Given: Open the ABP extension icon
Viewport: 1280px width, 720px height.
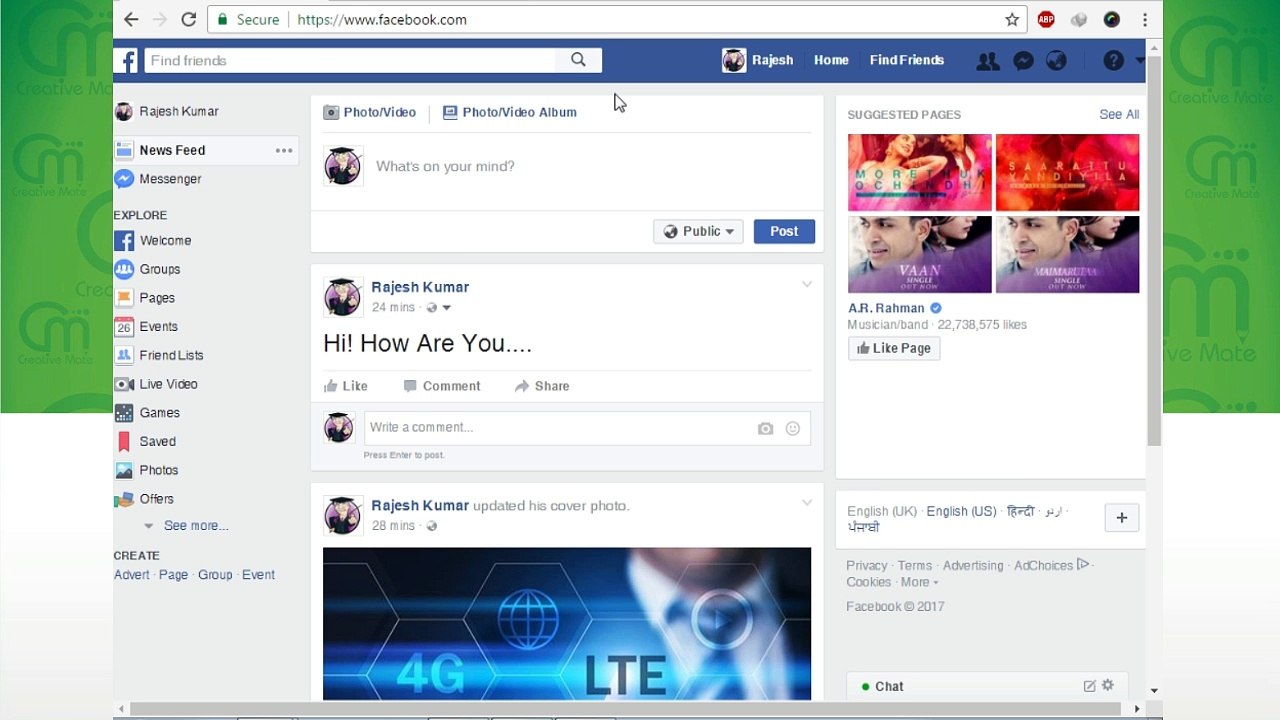Looking at the screenshot, I should (x=1046, y=19).
